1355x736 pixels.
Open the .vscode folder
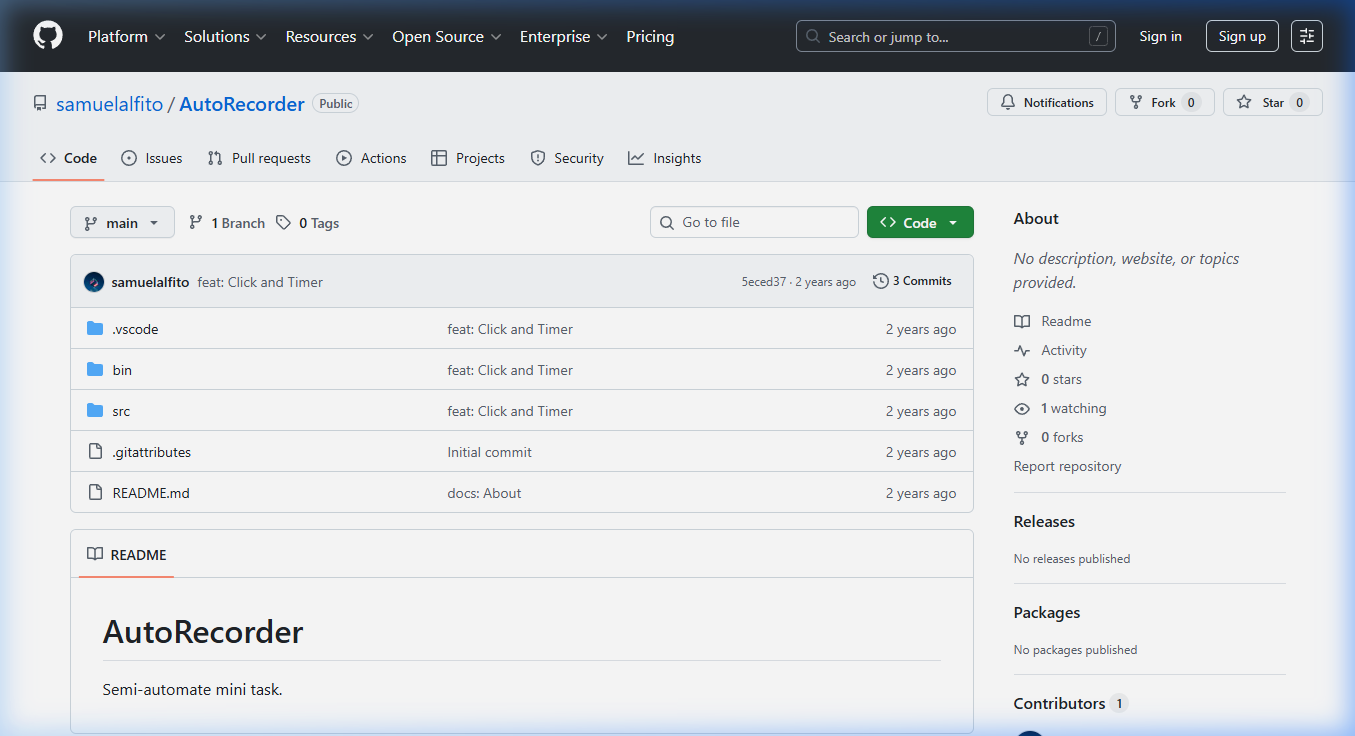click(x=135, y=329)
